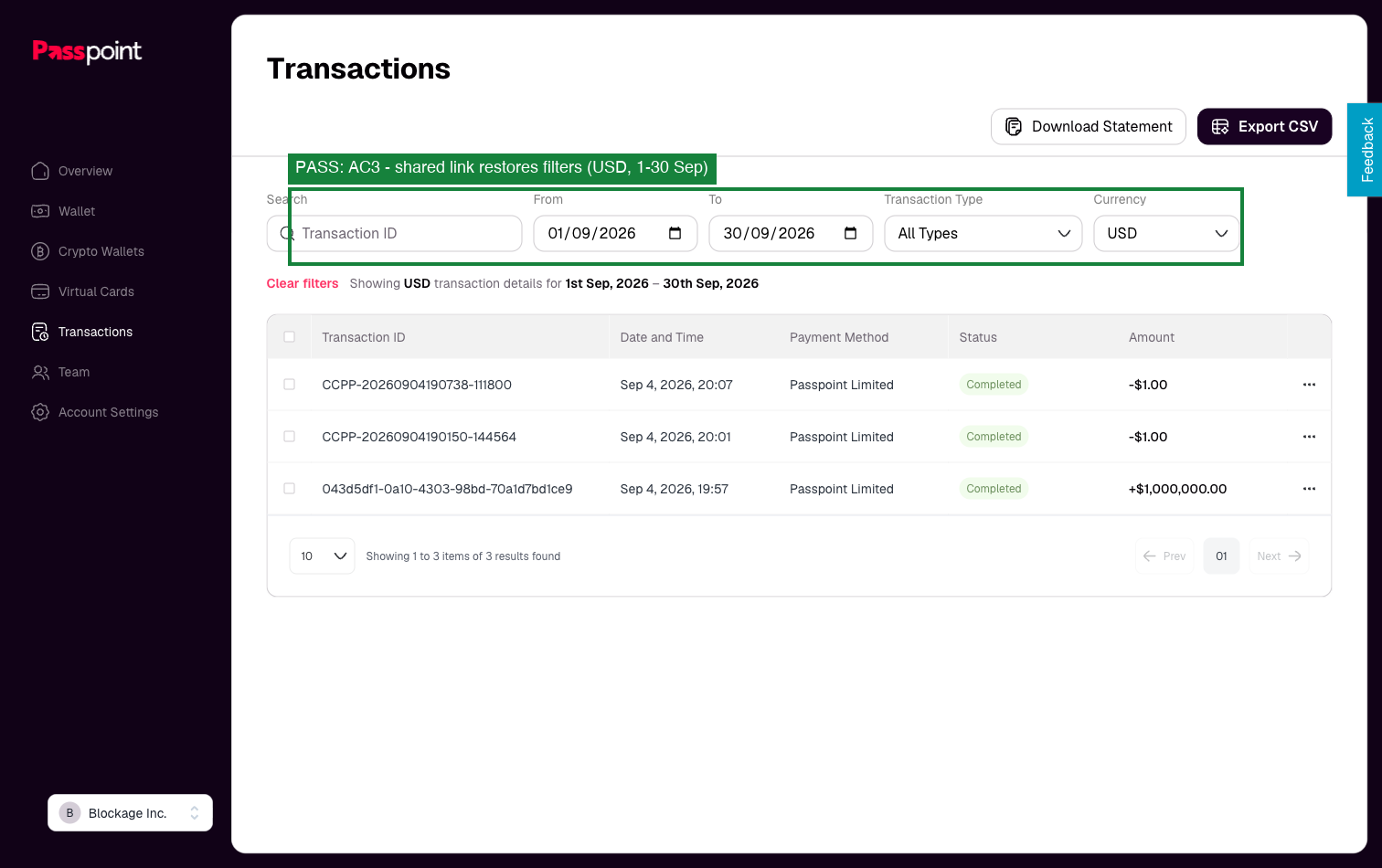Open calendar picker in To date field
Image resolution: width=1382 pixels, height=868 pixels.
tap(851, 233)
